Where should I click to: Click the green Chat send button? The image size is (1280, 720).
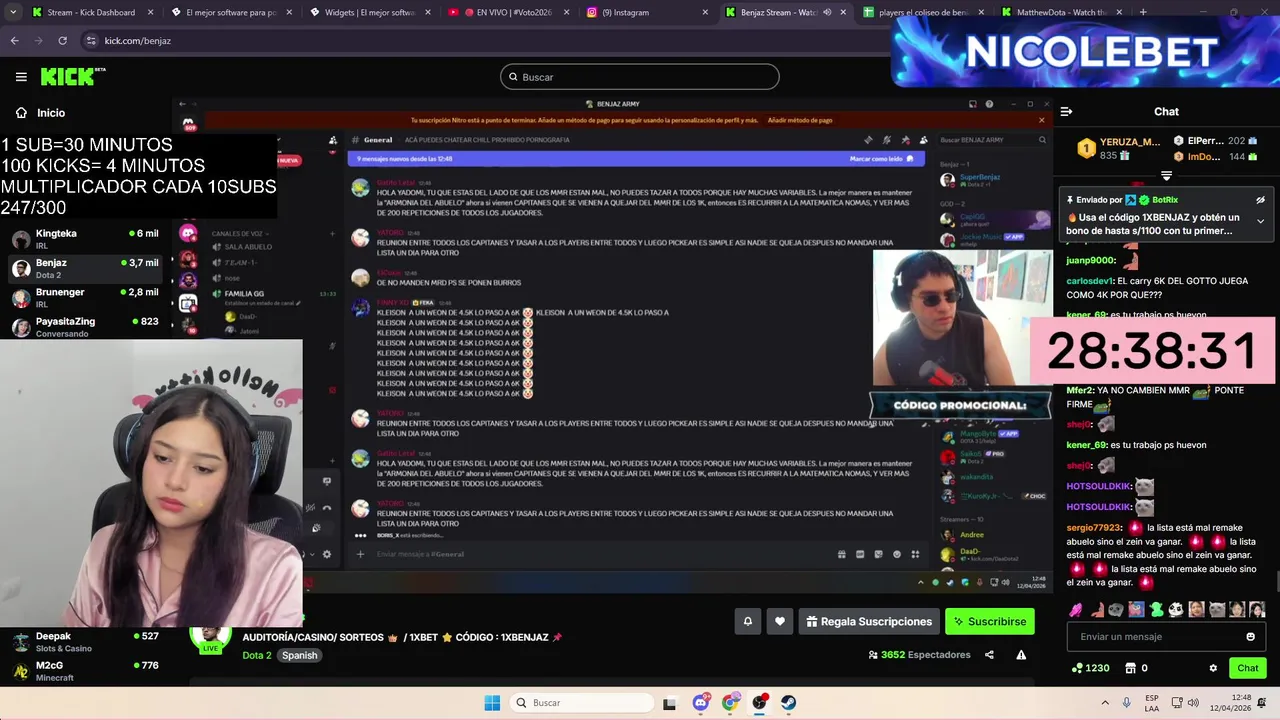[x=1247, y=668]
